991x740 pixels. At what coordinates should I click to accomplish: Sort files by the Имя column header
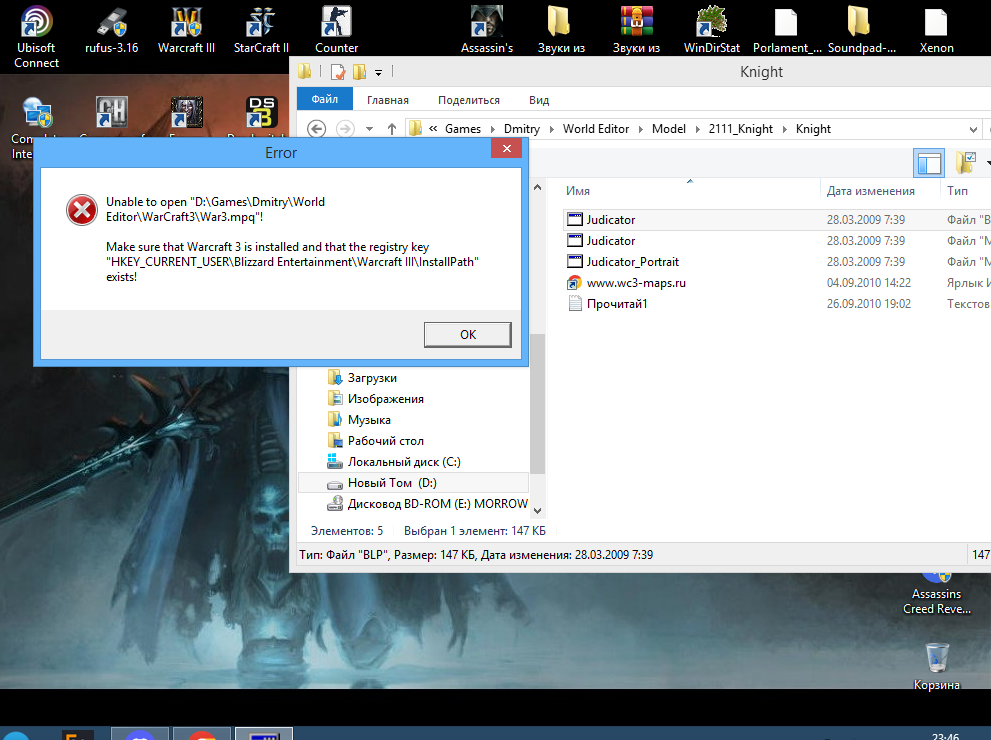691,191
